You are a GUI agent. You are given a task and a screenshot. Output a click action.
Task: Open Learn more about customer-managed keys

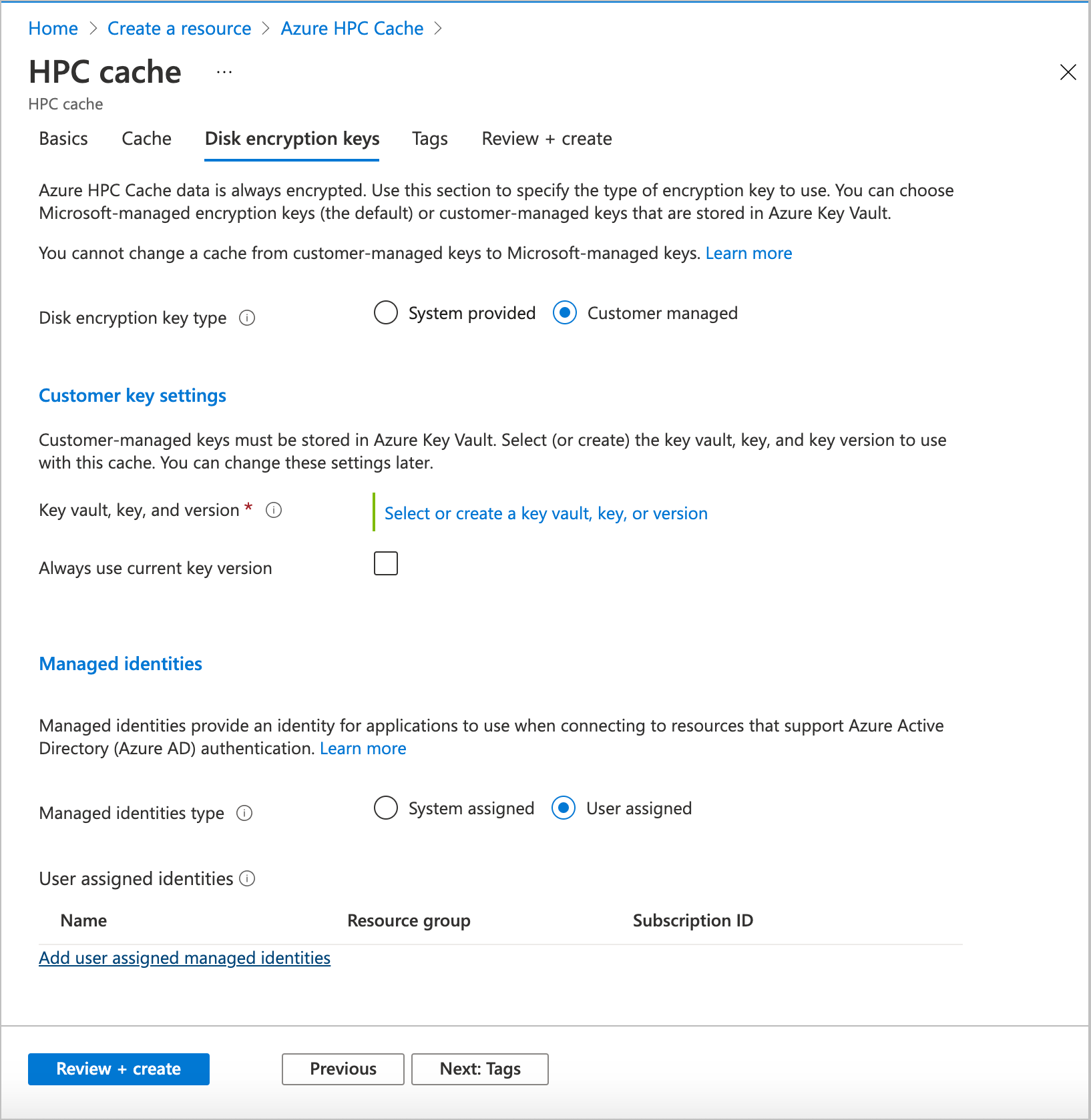748,253
